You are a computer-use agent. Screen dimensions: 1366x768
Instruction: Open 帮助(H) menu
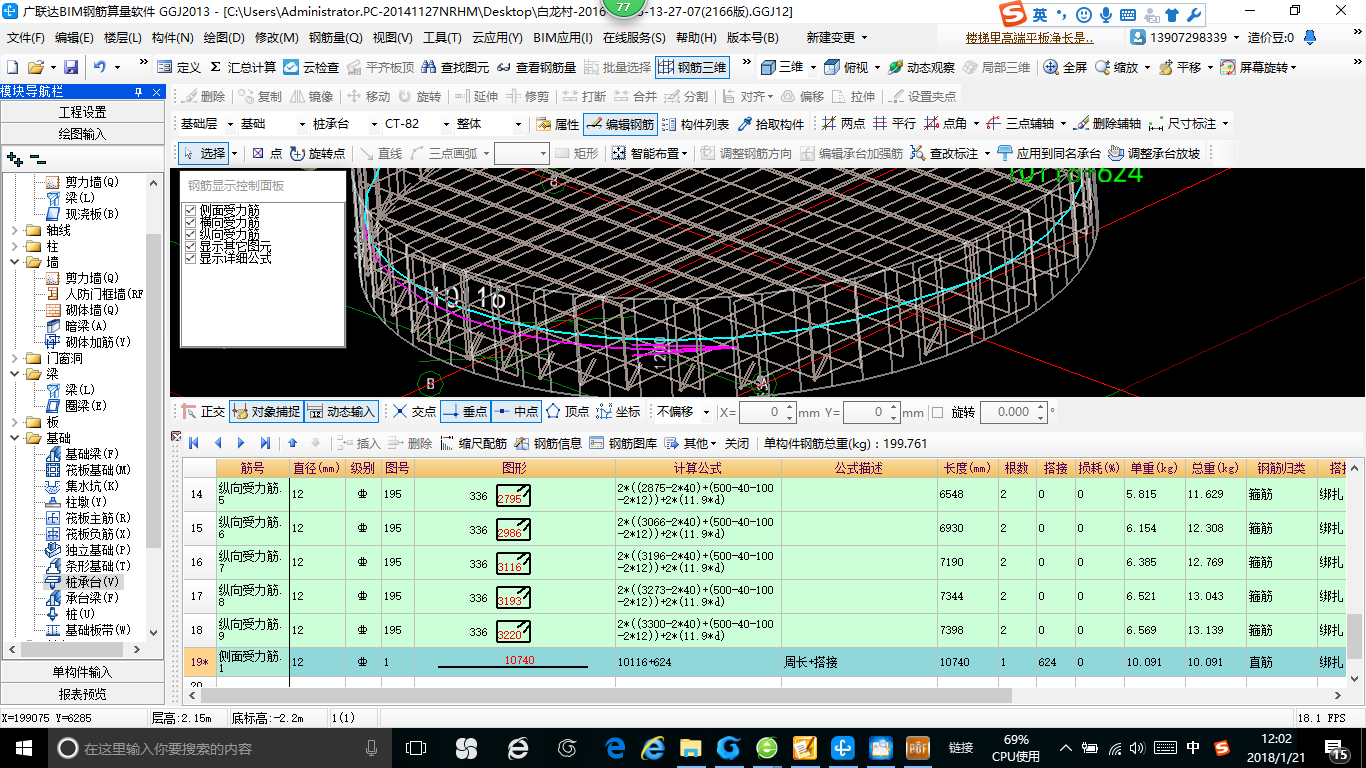click(x=696, y=38)
